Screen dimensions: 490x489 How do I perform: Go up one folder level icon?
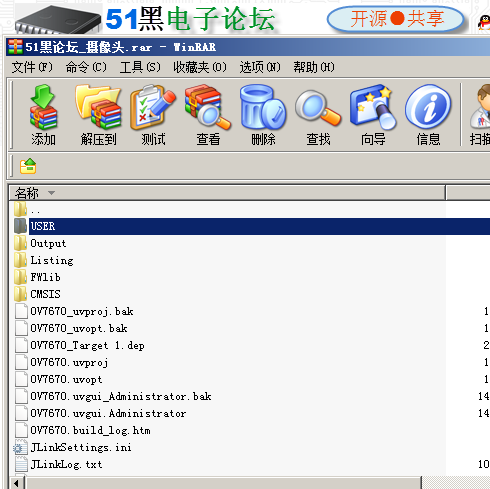point(28,166)
